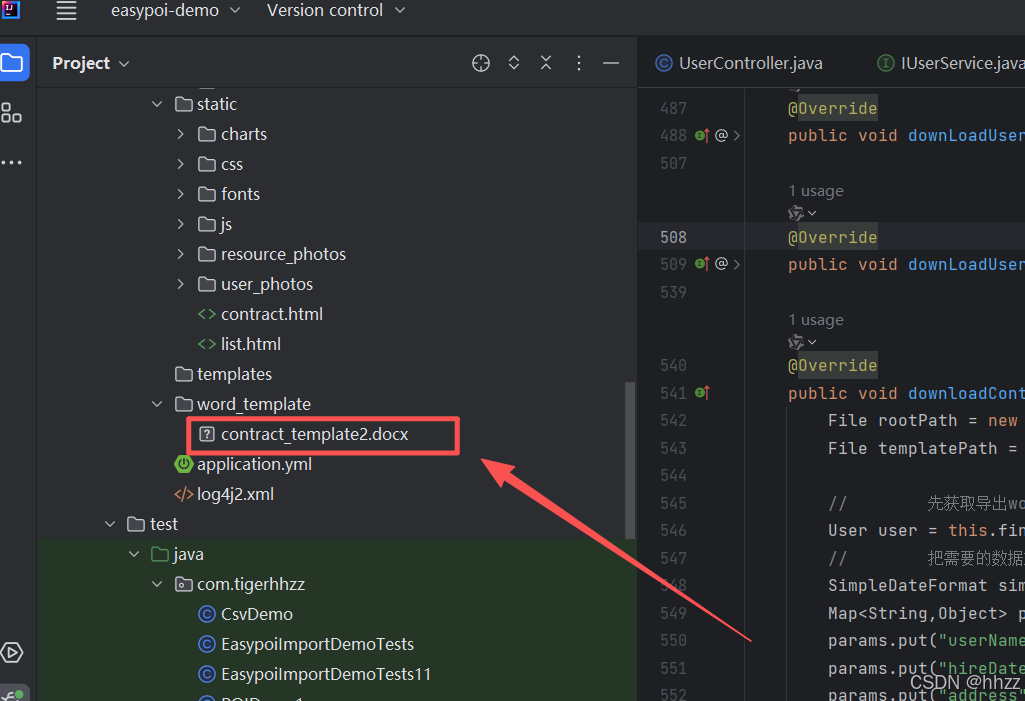Open the Structure tool window icon
1025x701 pixels.
(11, 112)
